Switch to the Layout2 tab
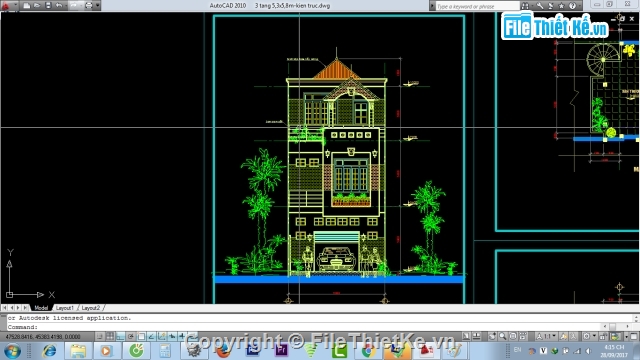The height and width of the screenshot is (360, 640). [90, 308]
